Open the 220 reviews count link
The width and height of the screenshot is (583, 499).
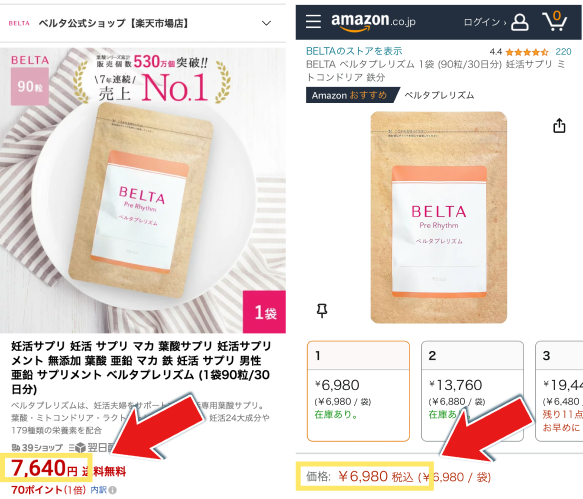tap(563, 52)
